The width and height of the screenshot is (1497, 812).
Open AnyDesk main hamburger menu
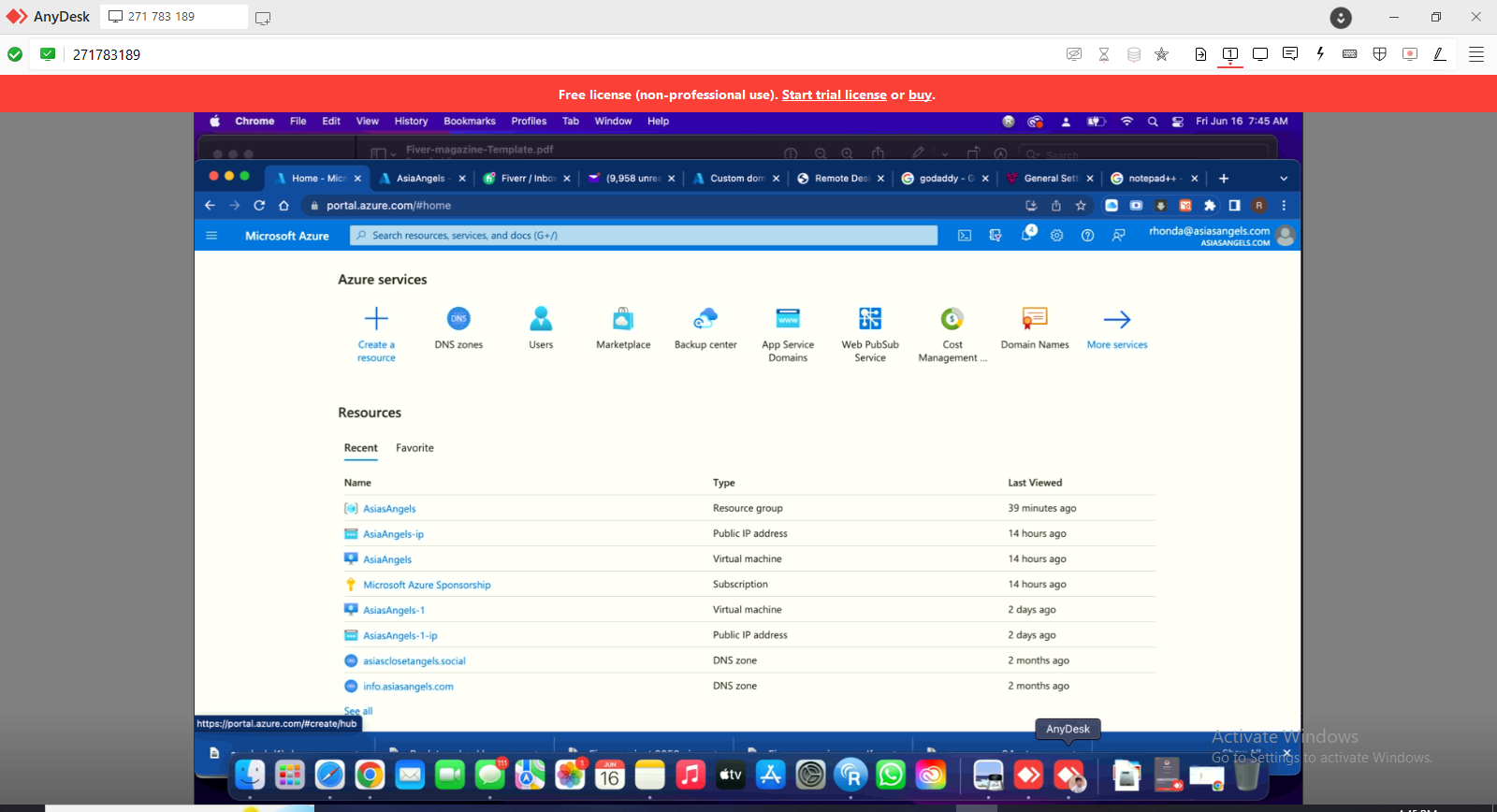click(x=1476, y=54)
